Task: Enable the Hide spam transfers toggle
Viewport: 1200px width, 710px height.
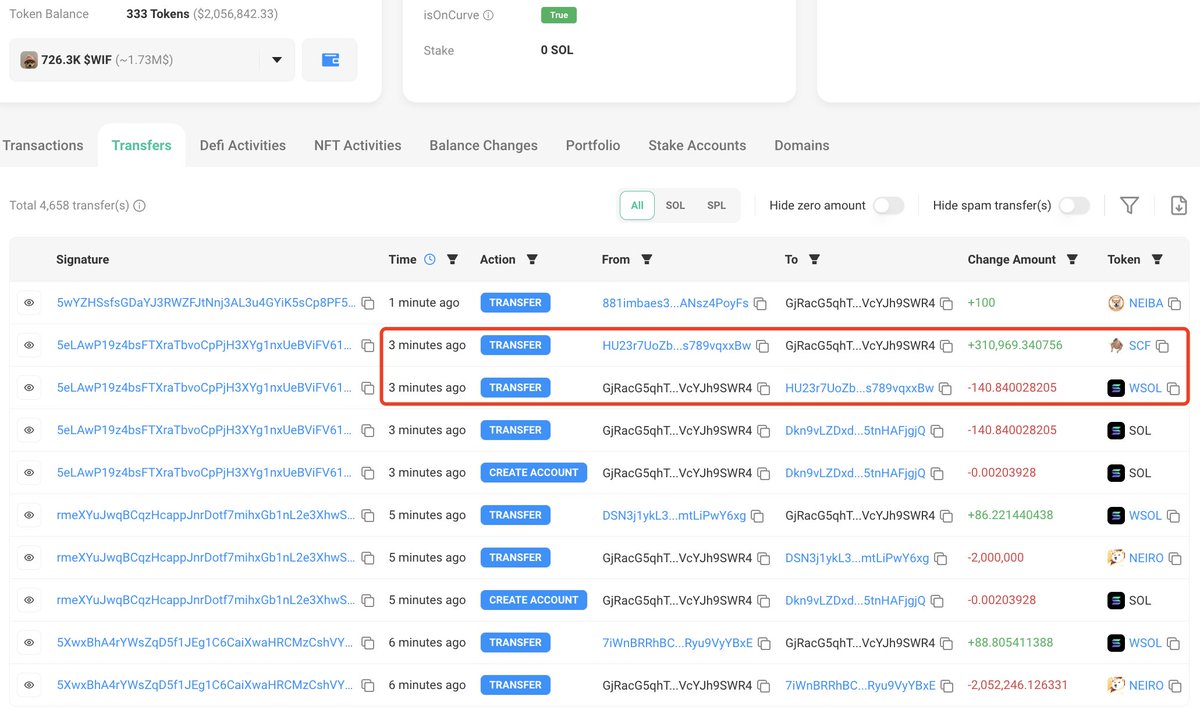Action: coord(1074,204)
